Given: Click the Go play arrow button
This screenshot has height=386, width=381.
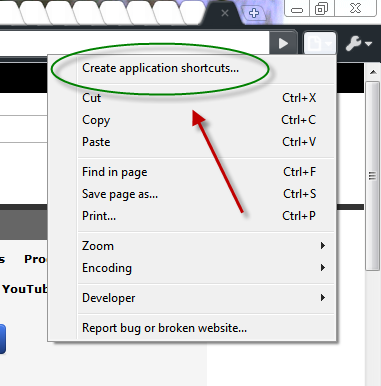Looking at the screenshot, I should 283,43.
